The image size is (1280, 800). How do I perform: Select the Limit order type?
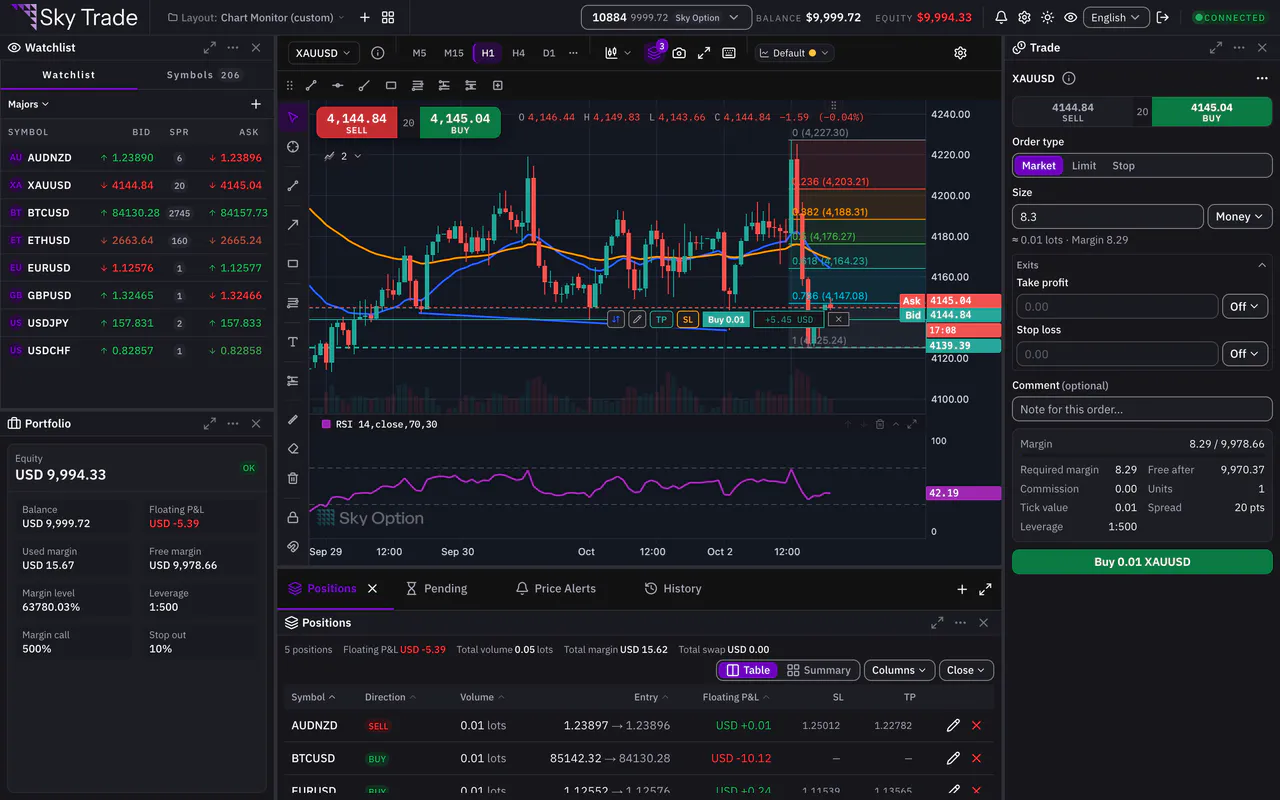(x=1084, y=166)
